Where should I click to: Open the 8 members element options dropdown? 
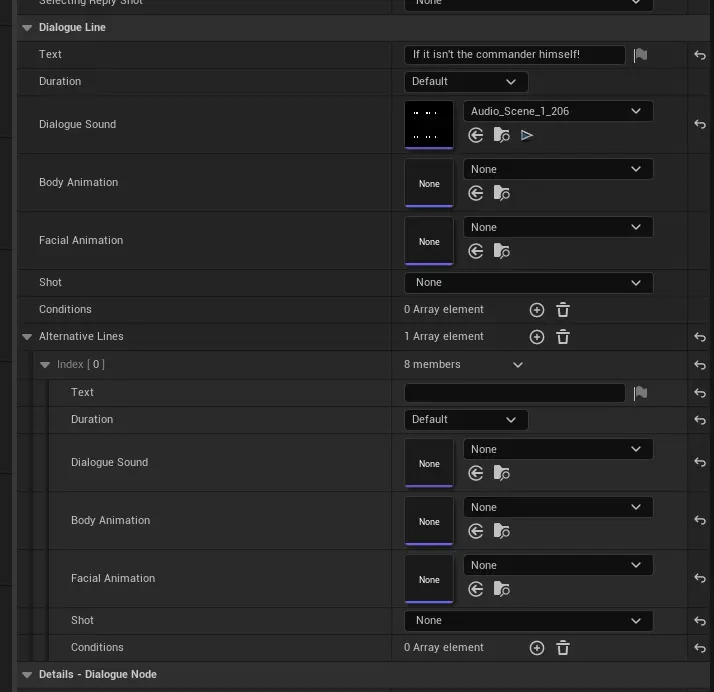point(518,365)
